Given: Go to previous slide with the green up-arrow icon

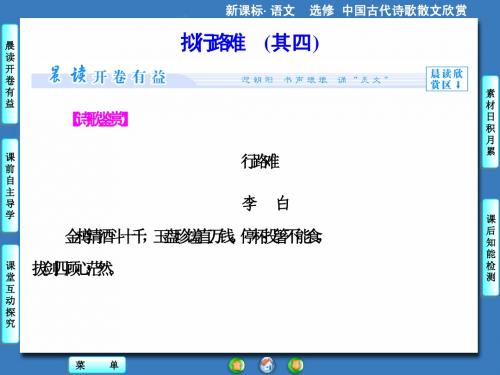Looking at the screenshot, I should [x=237, y=365].
